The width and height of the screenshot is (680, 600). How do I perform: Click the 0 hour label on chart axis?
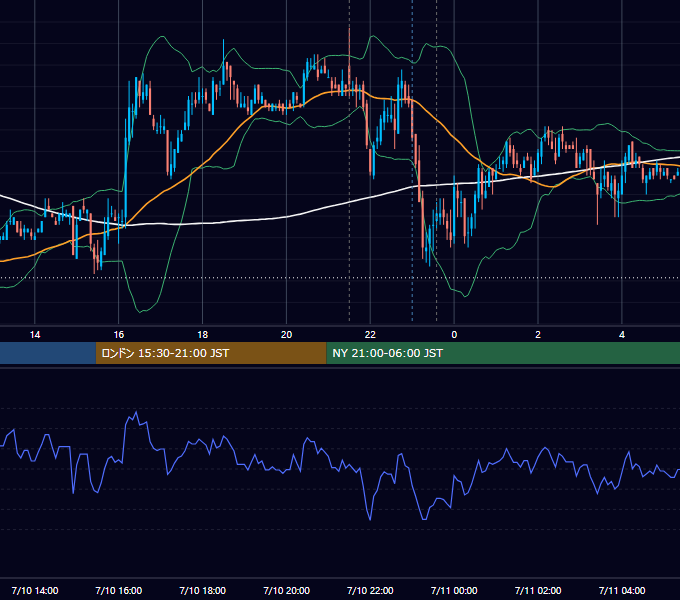tap(454, 335)
